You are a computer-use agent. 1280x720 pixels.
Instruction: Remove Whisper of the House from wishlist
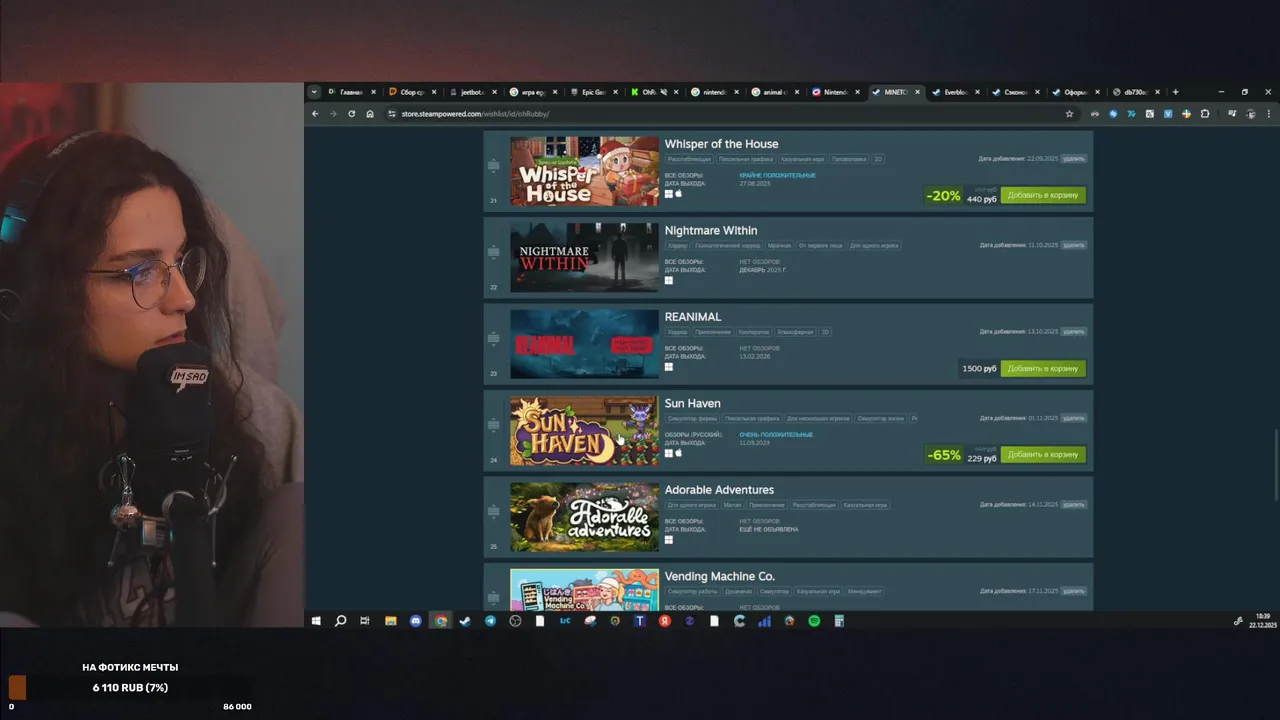[1073, 159]
